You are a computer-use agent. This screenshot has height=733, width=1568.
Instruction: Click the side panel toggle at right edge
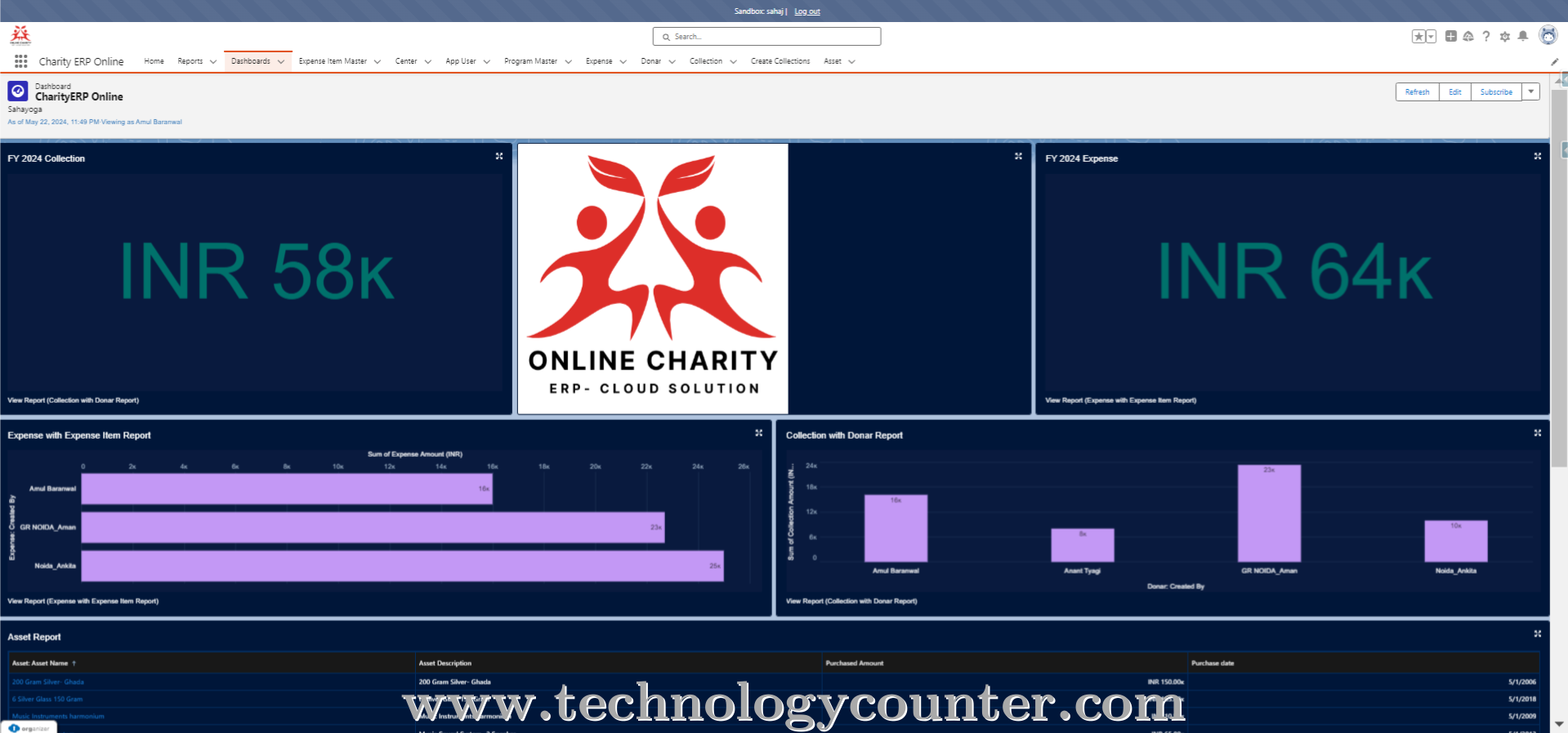pos(1564,150)
